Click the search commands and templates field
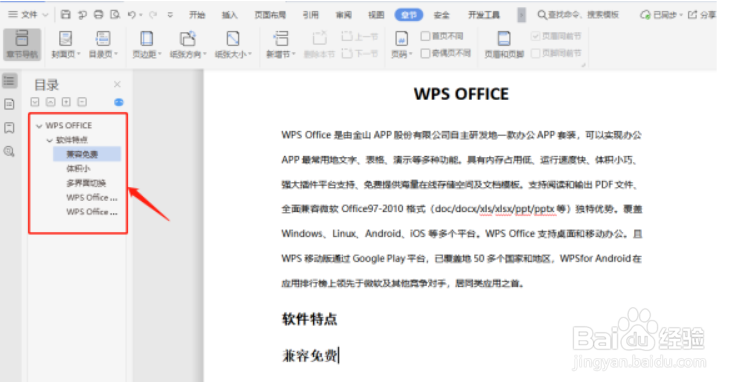The image size is (747, 388). coord(578,15)
